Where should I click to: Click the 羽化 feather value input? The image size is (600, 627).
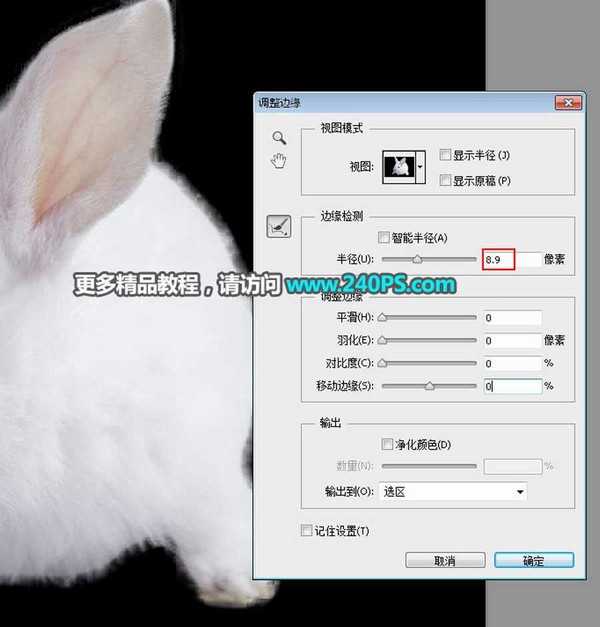(x=512, y=341)
